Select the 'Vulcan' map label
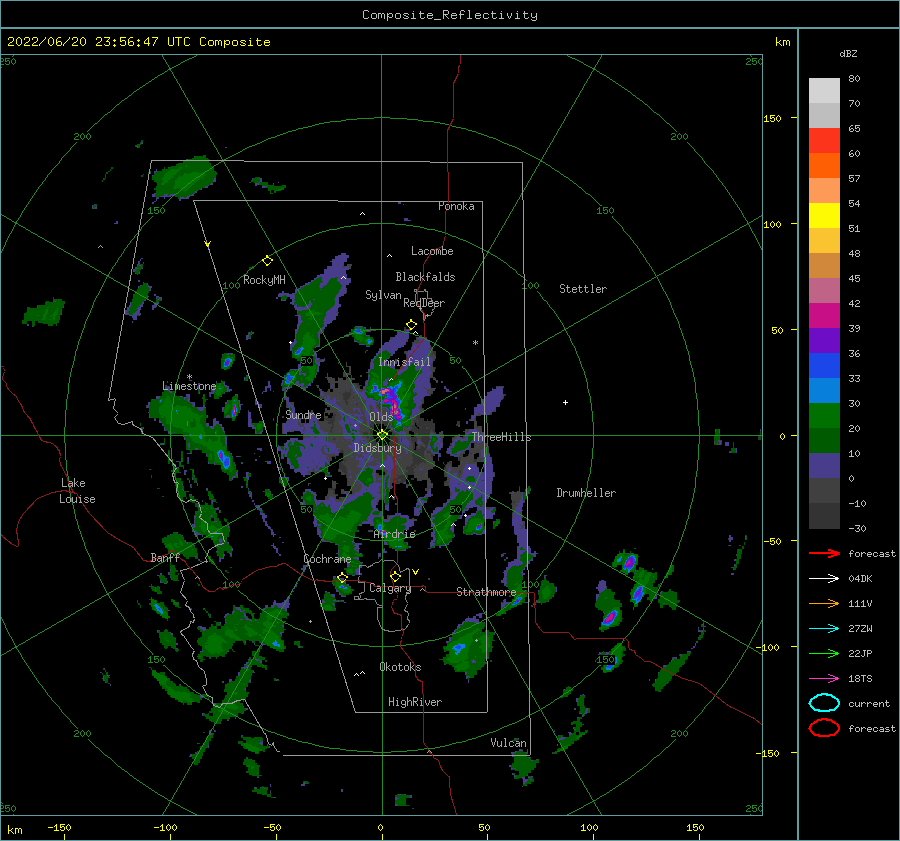 pos(509,743)
